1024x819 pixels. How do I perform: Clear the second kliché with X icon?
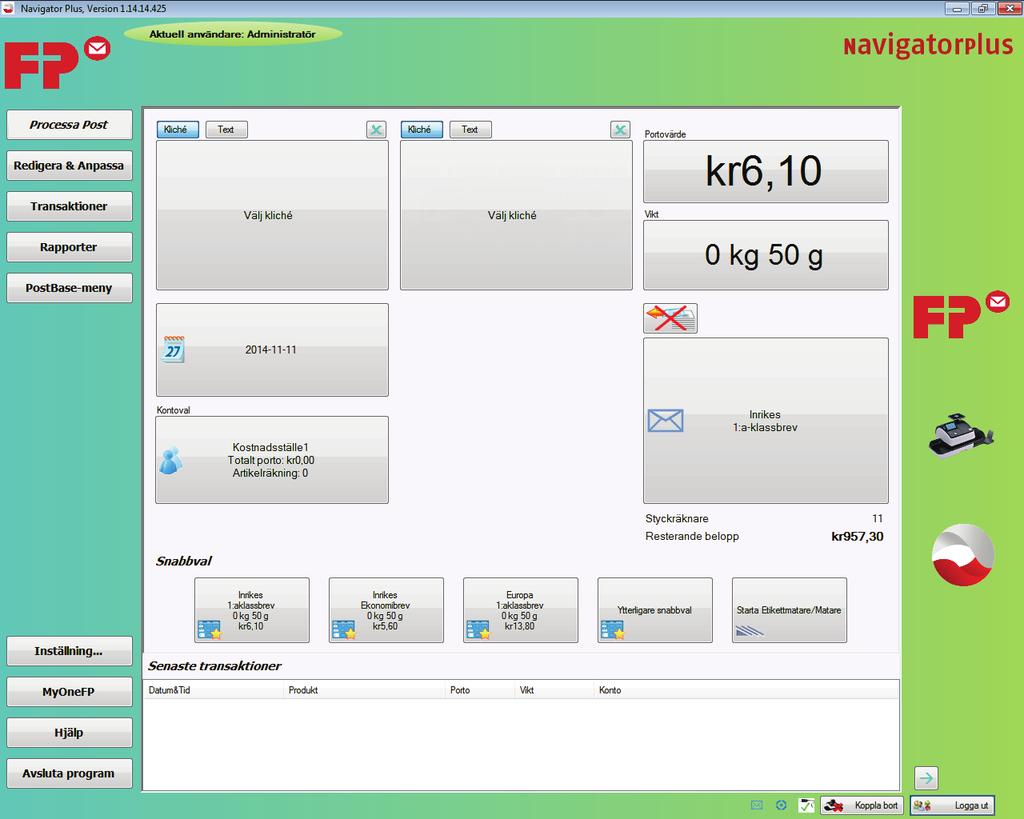[x=620, y=129]
